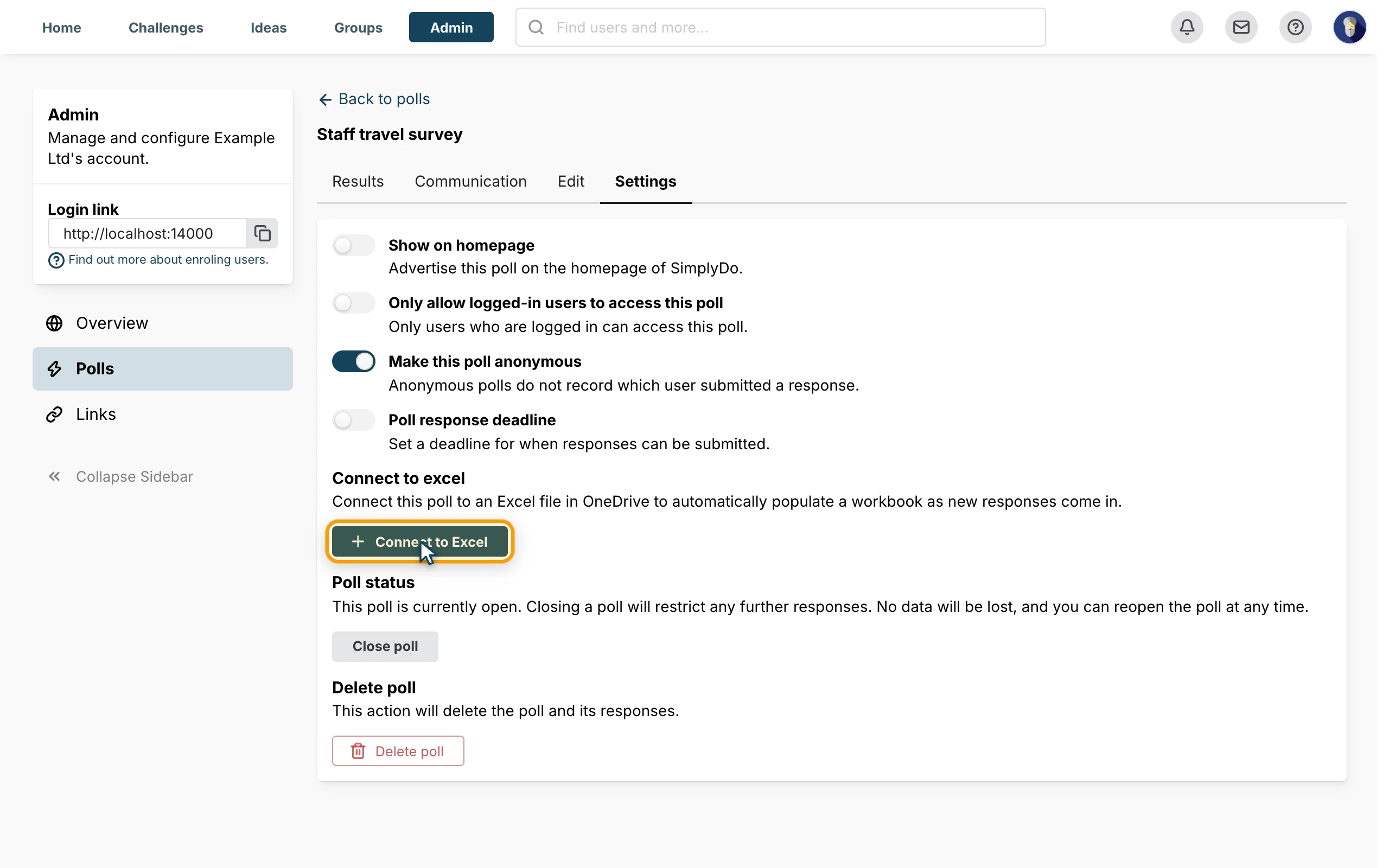Open the user profile avatar
1389x868 pixels.
[x=1349, y=27]
